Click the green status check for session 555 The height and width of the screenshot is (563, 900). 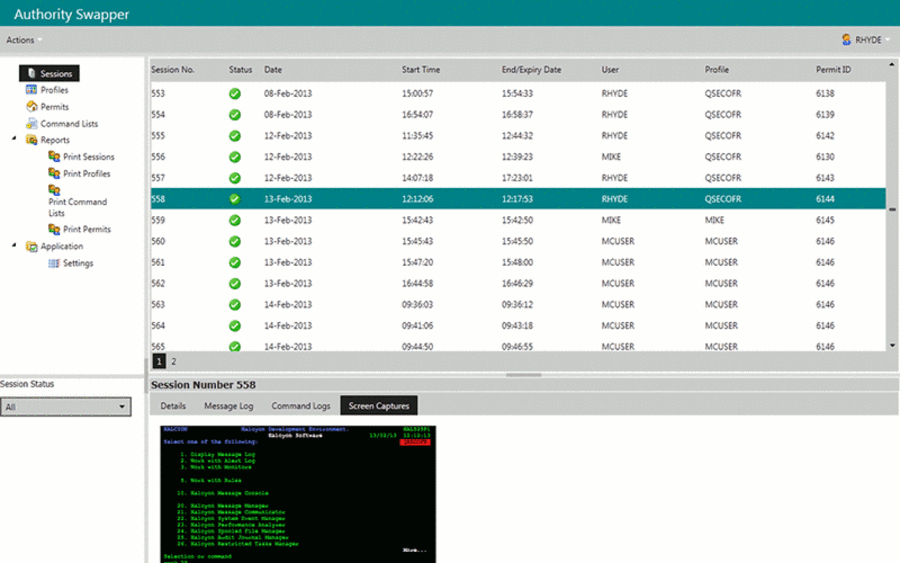click(x=235, y=136)
